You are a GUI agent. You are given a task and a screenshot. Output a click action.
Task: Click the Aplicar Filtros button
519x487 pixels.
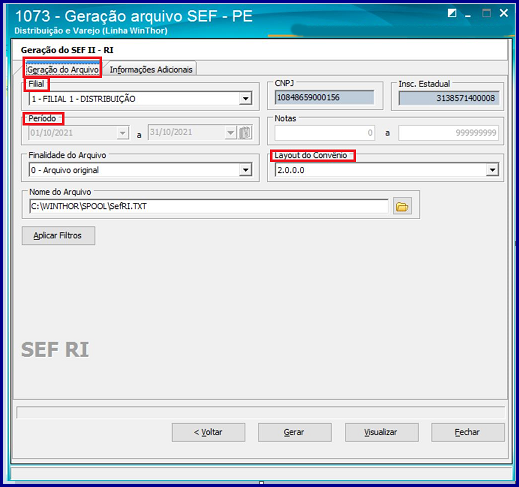coord(58,236)
